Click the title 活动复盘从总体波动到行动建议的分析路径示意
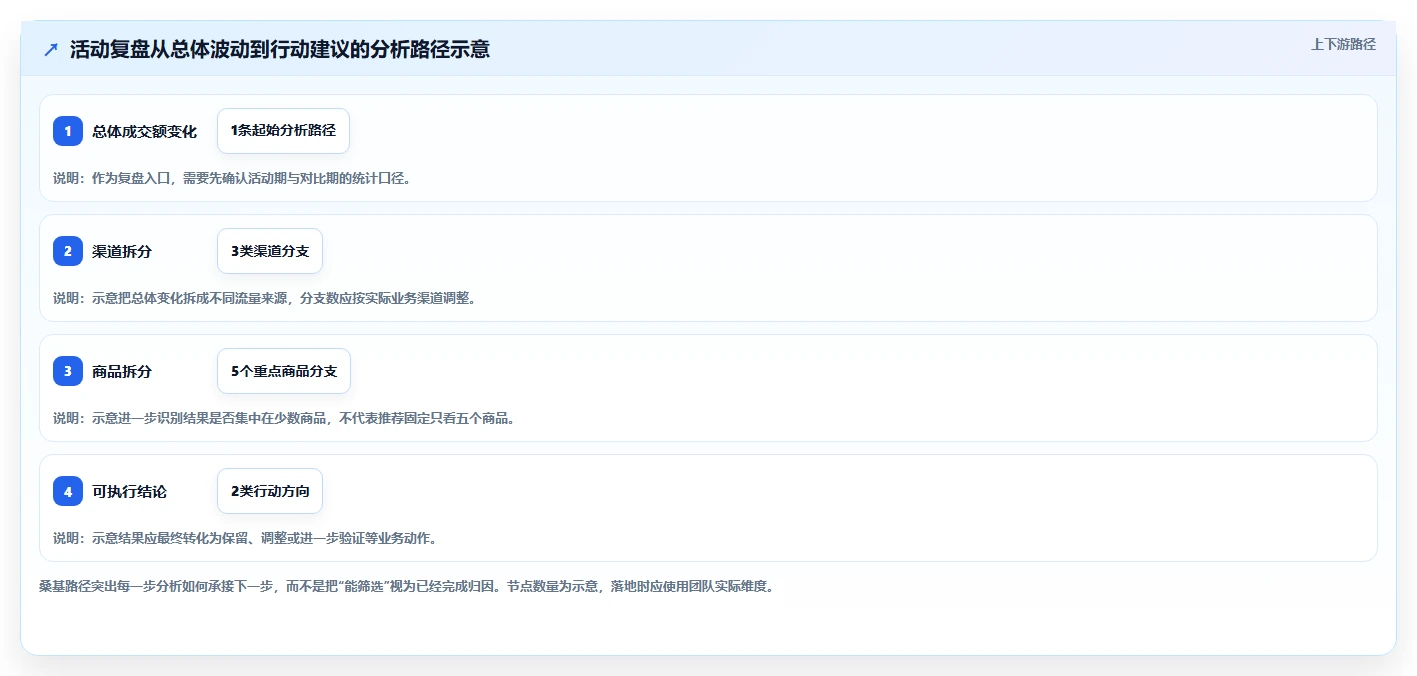This screenshot has height=676, width=1417. click(280, 49)
